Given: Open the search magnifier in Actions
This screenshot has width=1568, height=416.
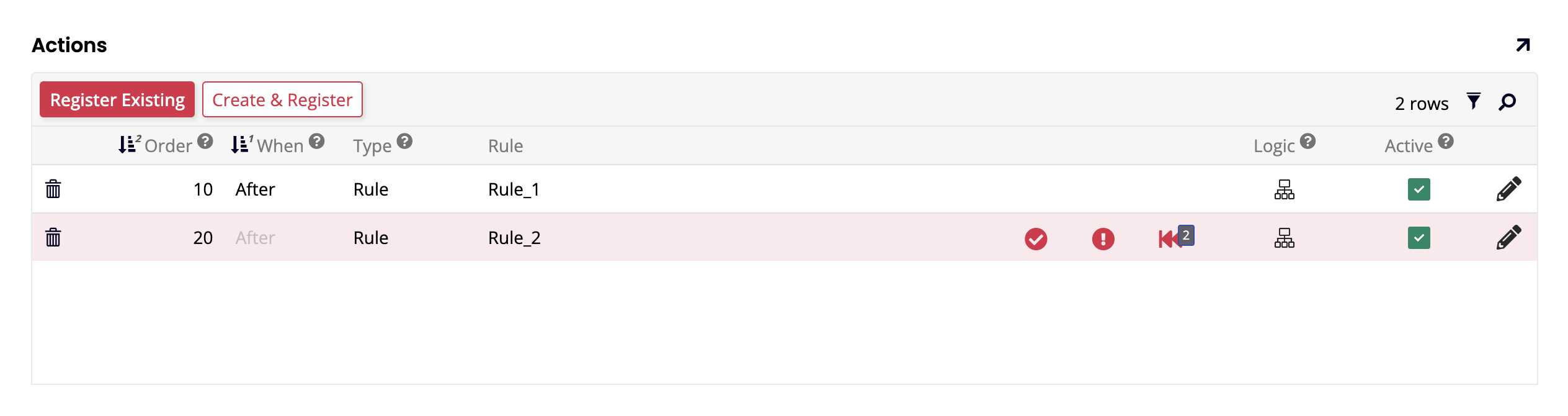Looking at the screenshot, I should tap(1507, 102).
